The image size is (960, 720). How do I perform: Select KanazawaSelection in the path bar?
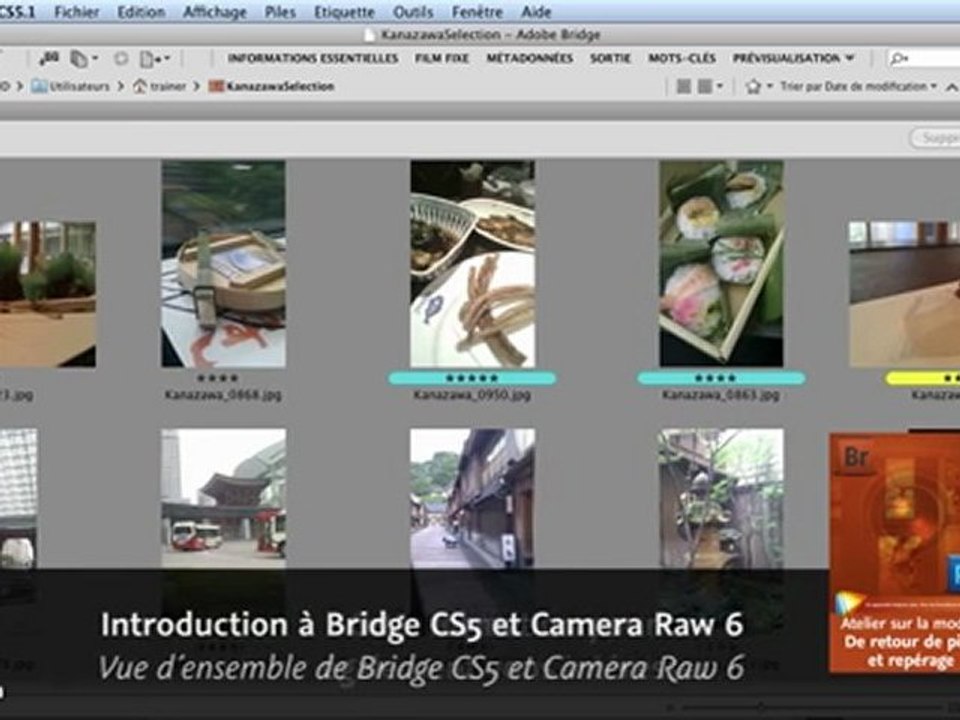(x=271, y=86)
